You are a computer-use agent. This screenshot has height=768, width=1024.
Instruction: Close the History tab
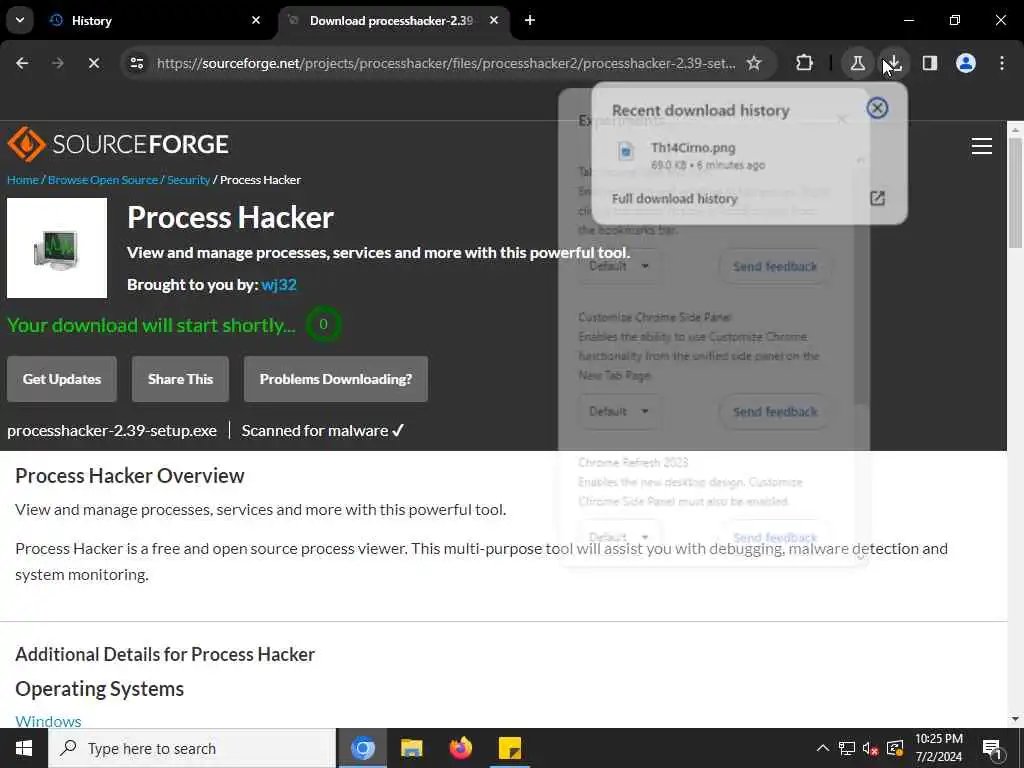click(x=256, y=20)
